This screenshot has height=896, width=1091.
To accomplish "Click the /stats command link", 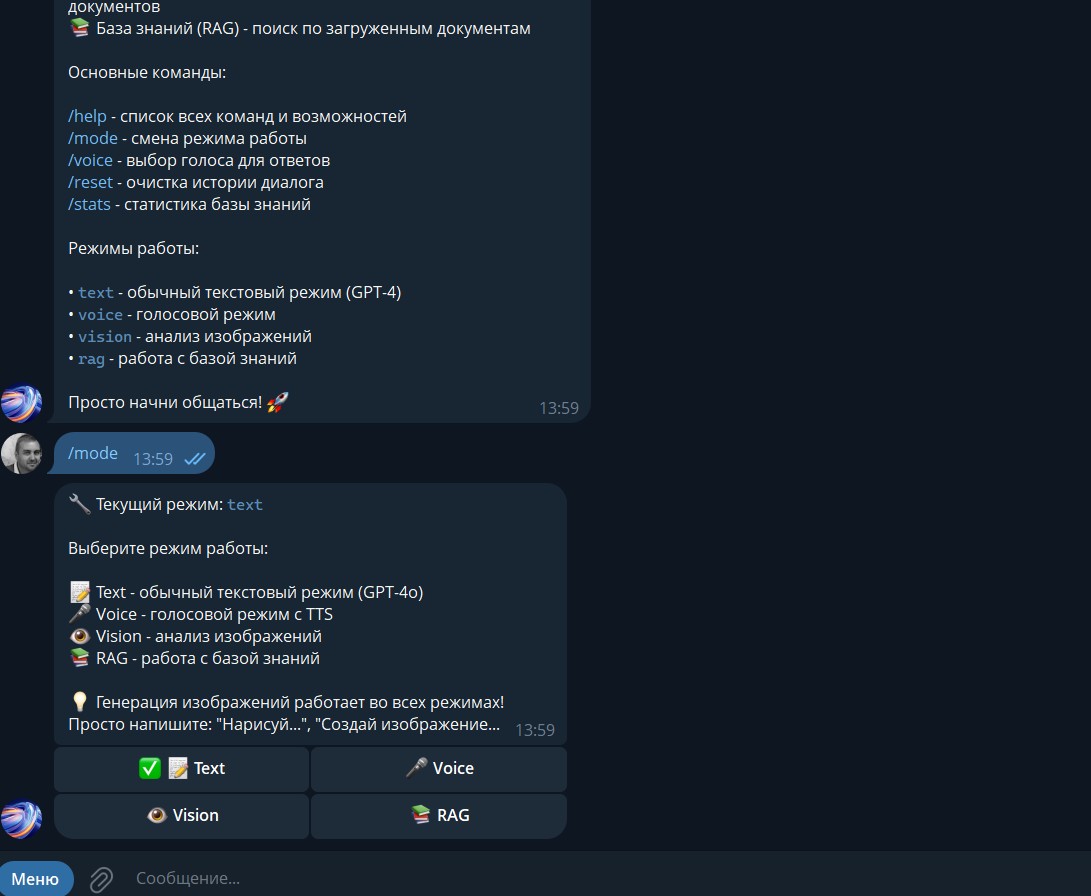I will point(89,205).
